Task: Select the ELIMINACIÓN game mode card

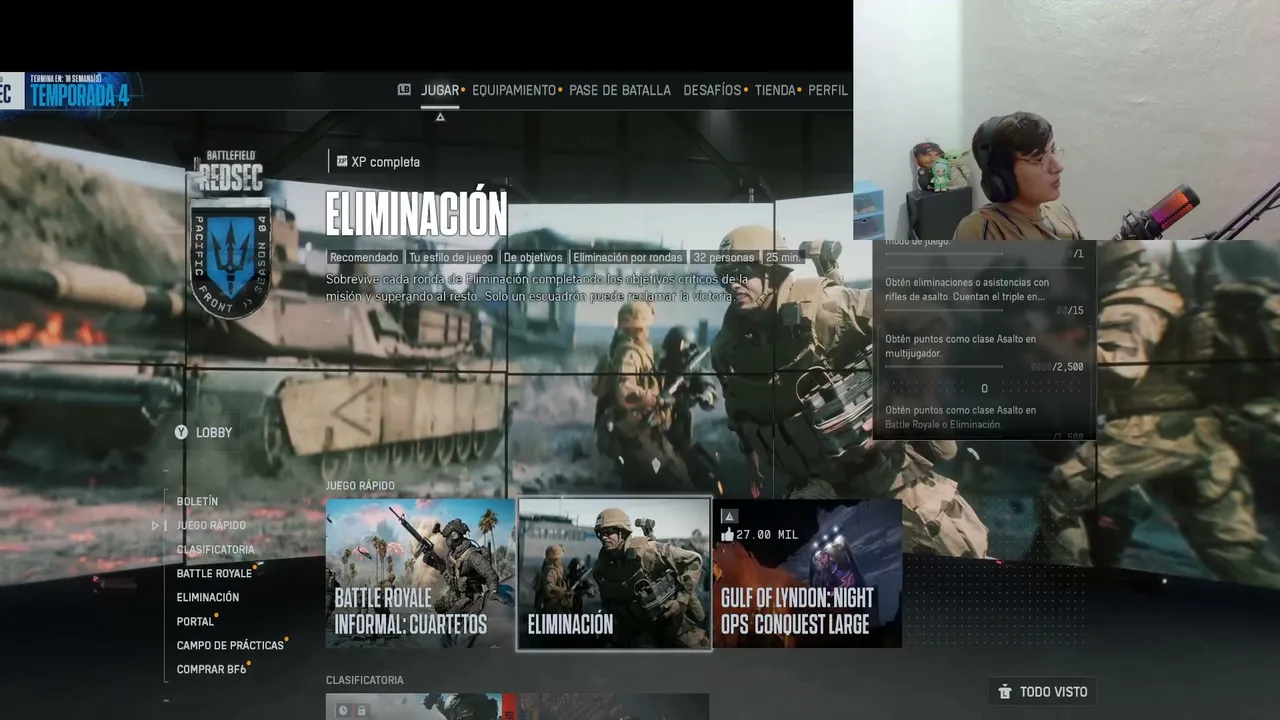Action: coord(614,574)
